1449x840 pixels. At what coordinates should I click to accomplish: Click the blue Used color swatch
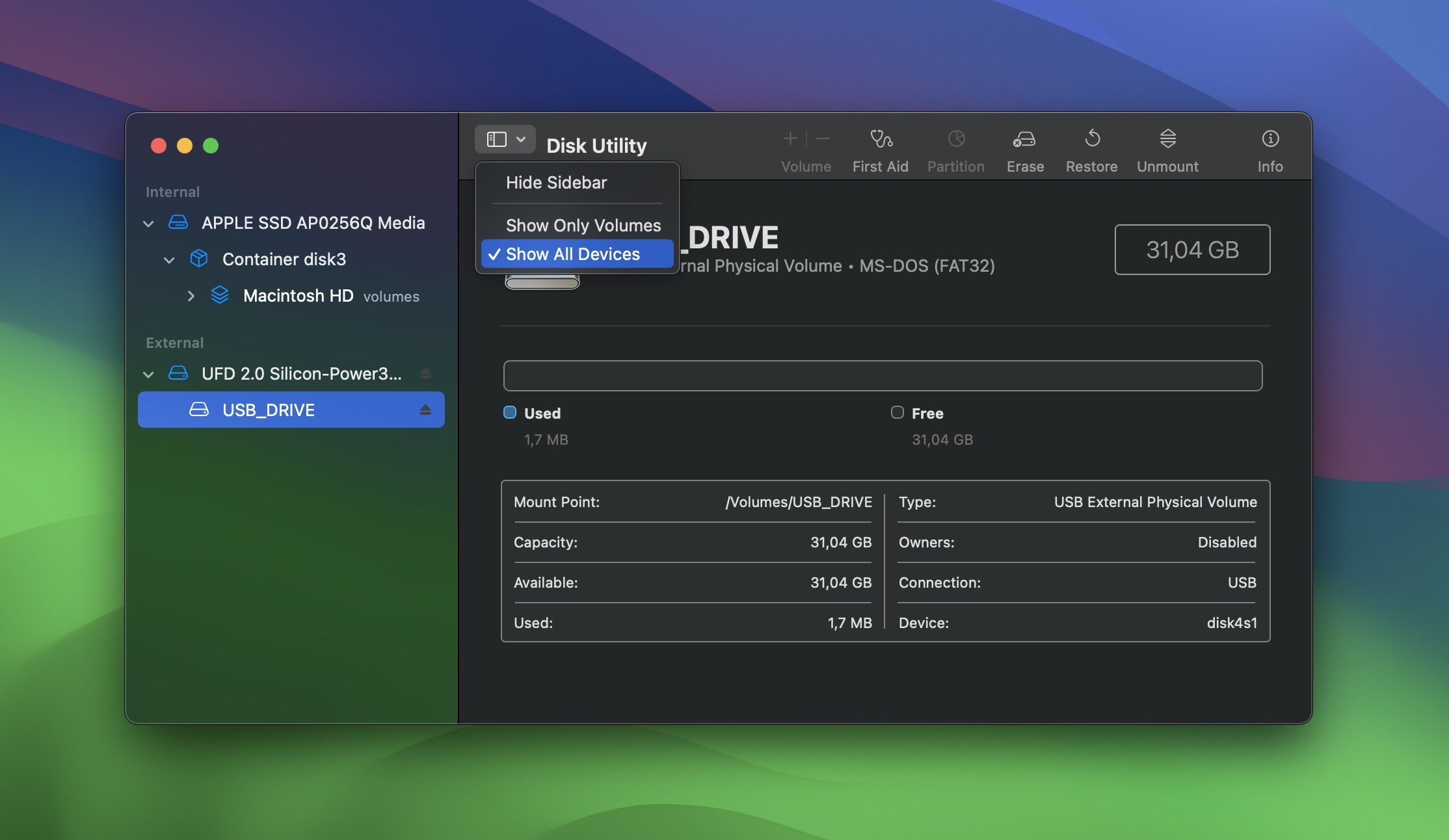(x=510, y=412)
